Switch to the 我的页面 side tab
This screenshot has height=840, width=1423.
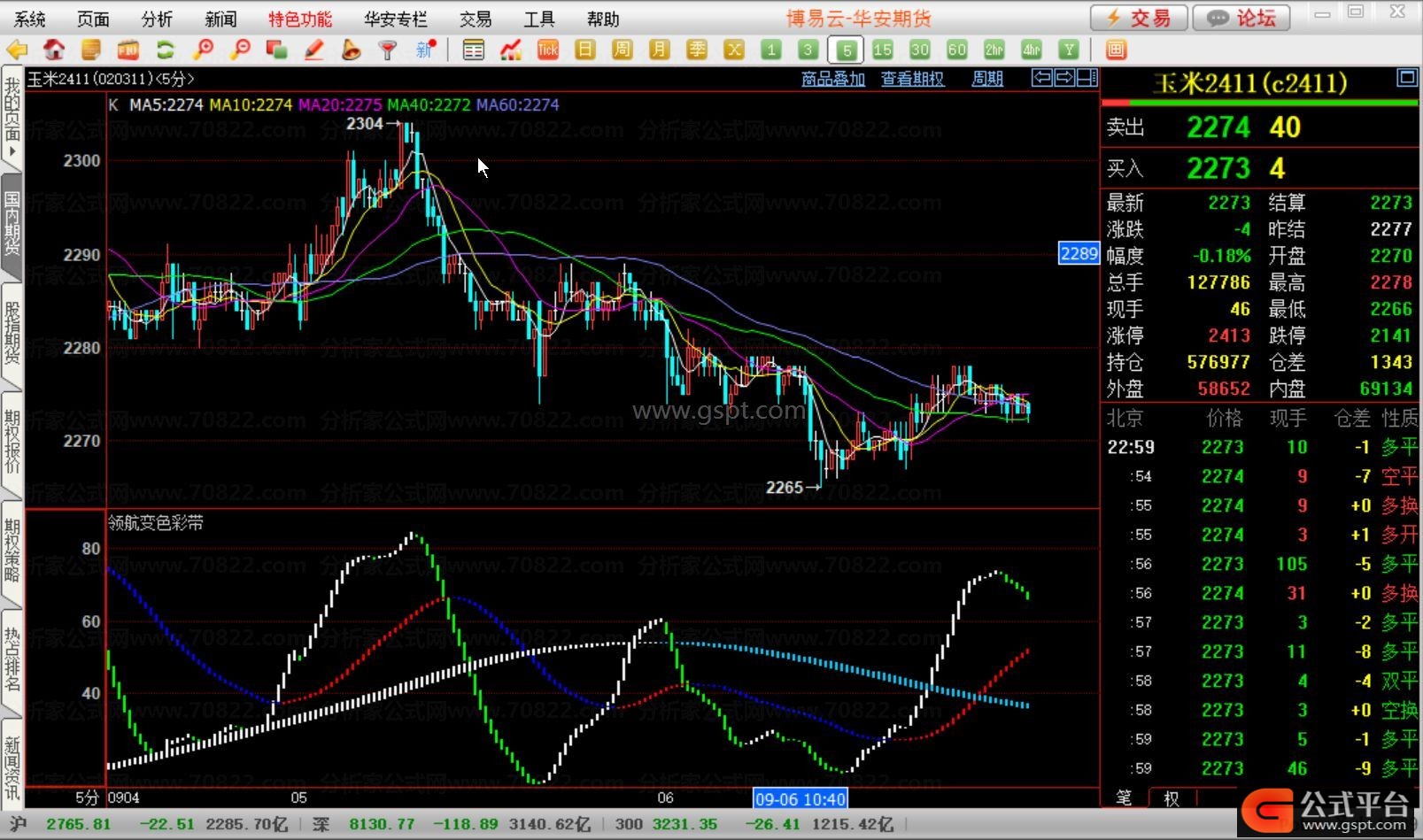[12, 117]
